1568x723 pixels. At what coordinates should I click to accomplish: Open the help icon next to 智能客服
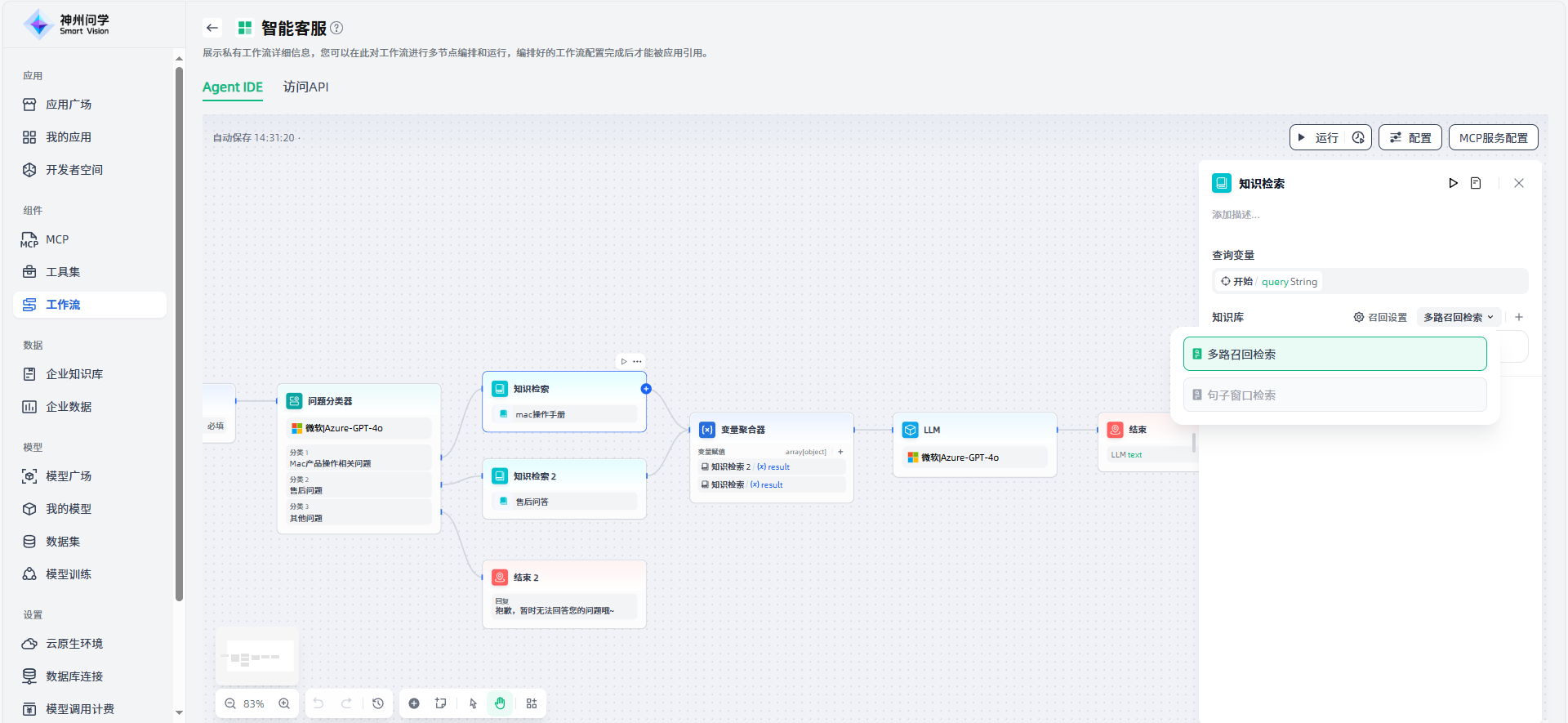[336, 28]
